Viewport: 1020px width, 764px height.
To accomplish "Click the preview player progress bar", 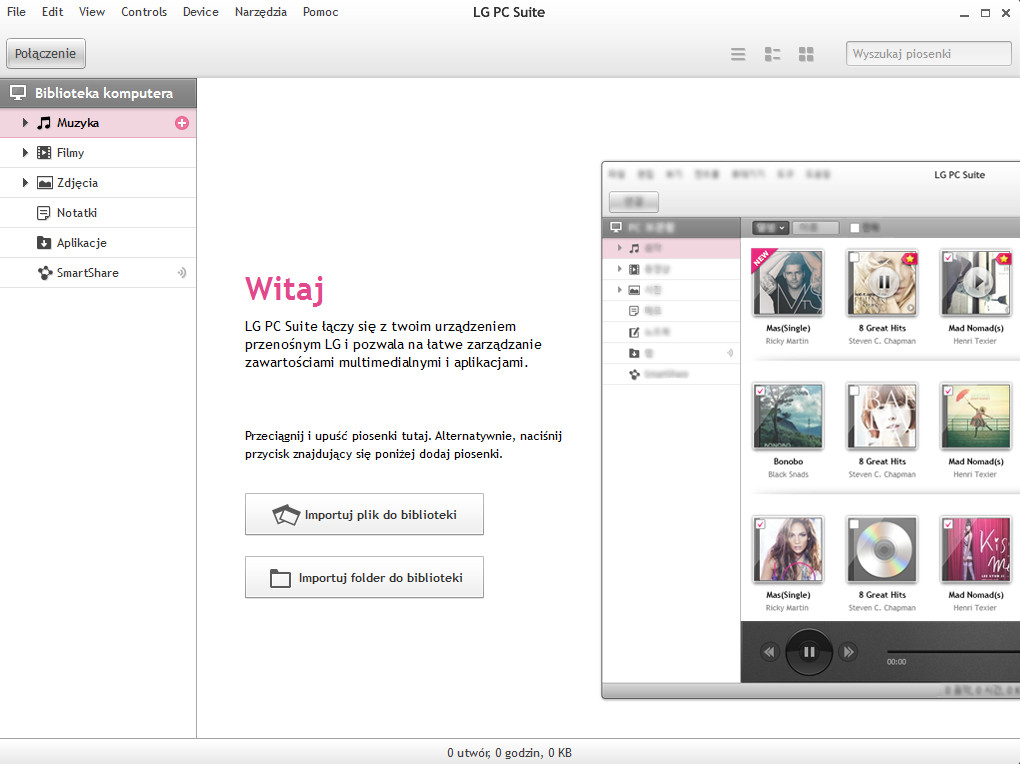I will click(x=953, y=651).
